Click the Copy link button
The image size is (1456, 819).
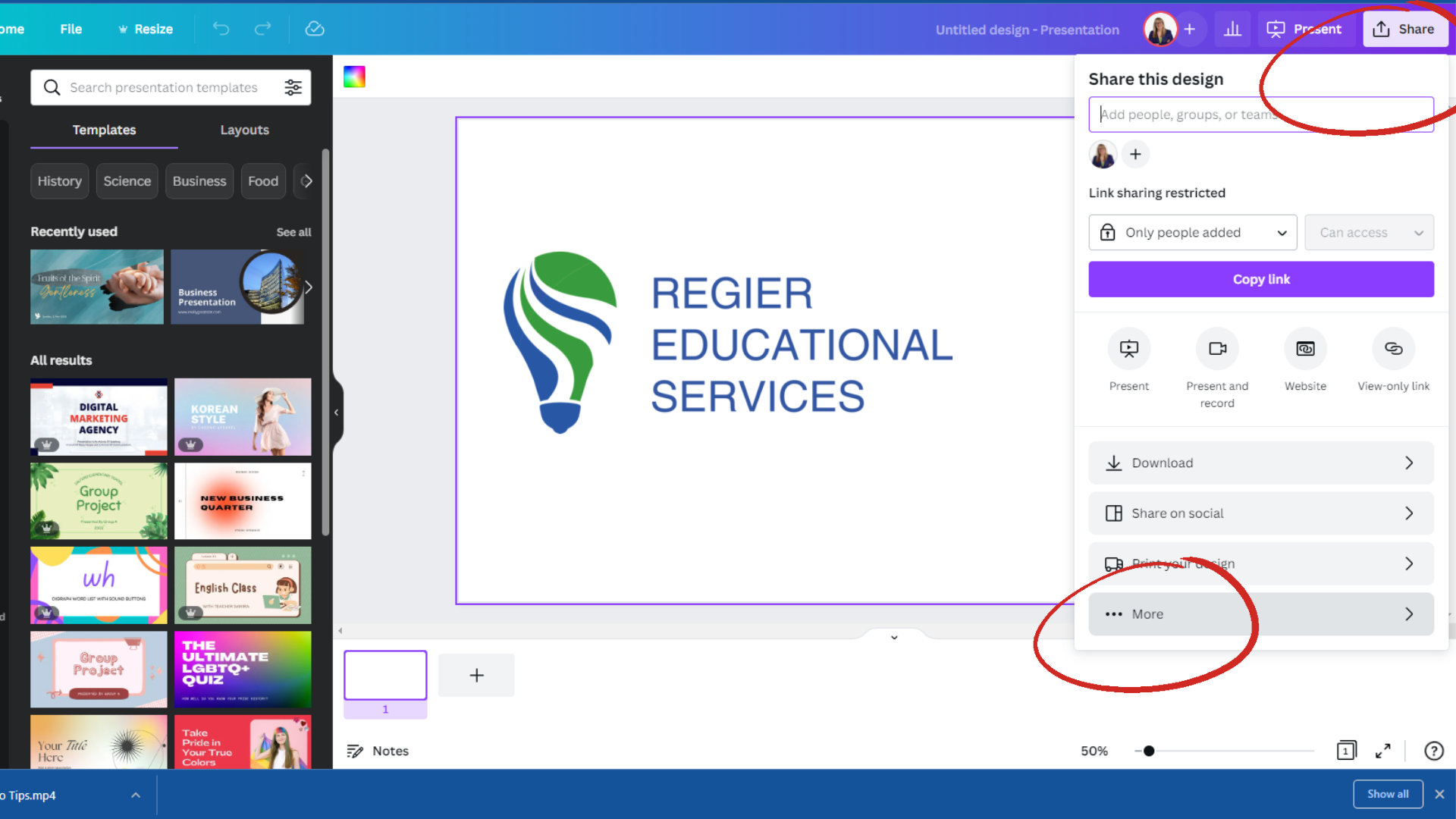click(1261, 279)
